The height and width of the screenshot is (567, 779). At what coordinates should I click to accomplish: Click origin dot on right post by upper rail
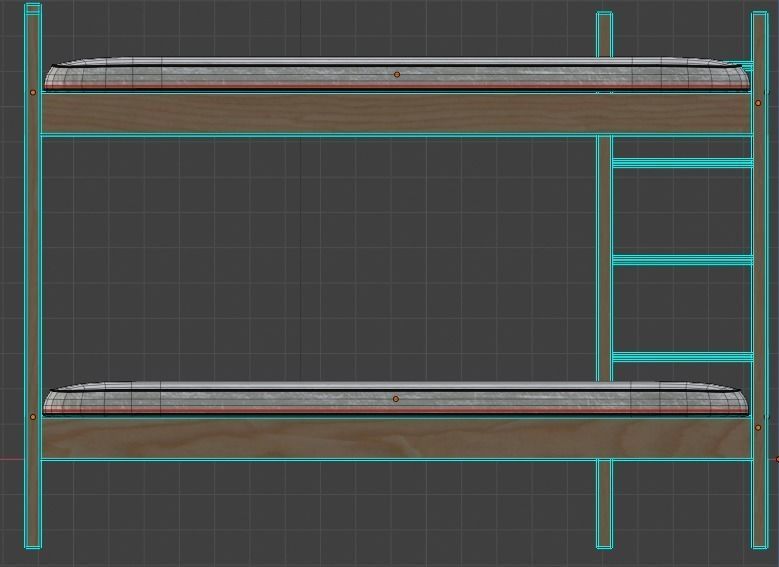pos(758,103)
